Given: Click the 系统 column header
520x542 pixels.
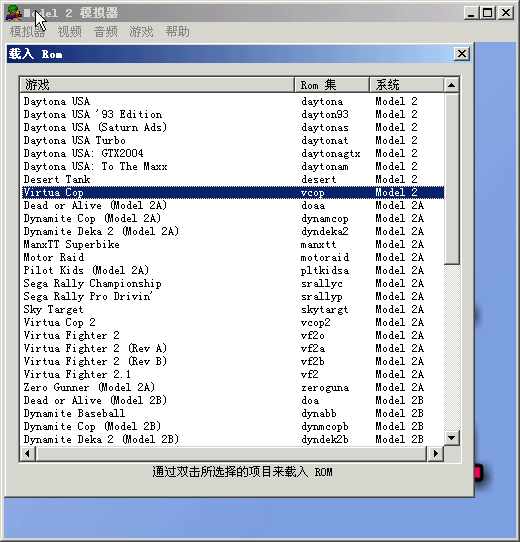Looking at the screenshot, I should tap(407, 85).
